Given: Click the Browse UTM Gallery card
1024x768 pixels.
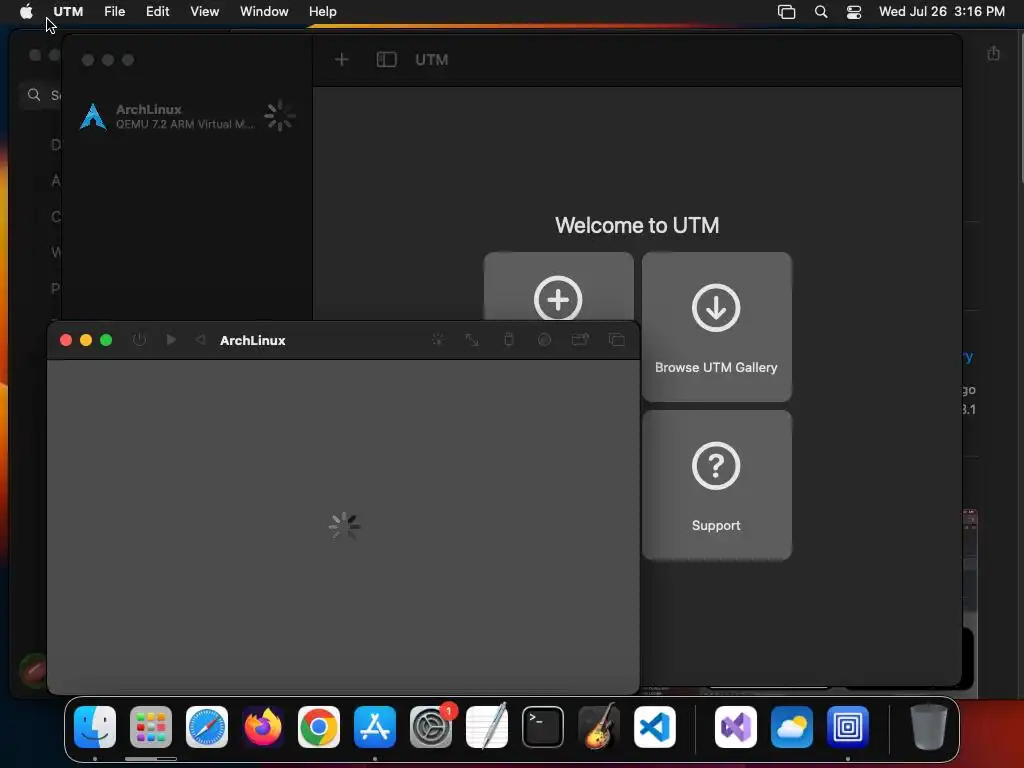Looking at the screenshot, I should click(716, 327).
